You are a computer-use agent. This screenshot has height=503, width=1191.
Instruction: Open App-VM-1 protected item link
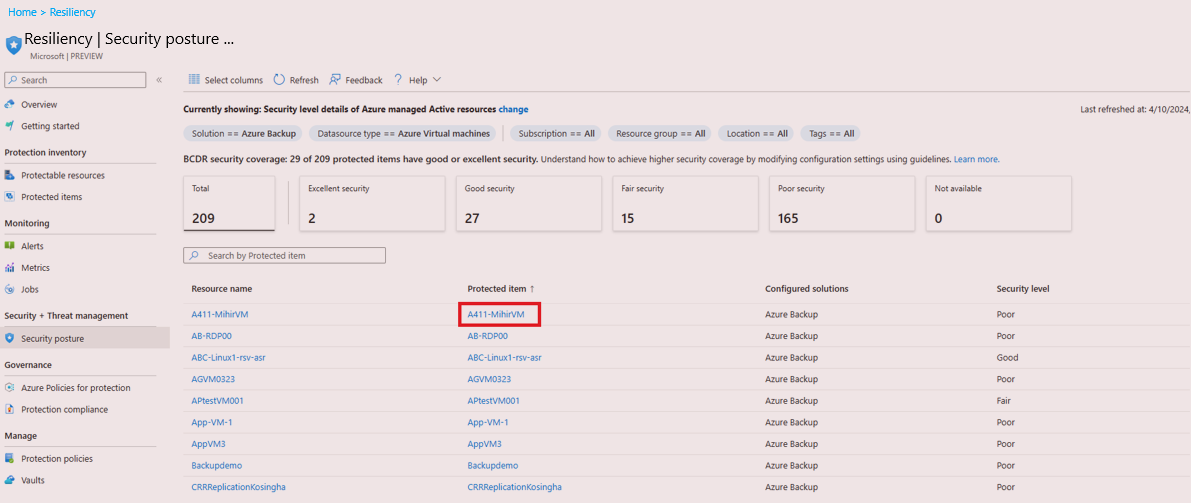[488, 422]
